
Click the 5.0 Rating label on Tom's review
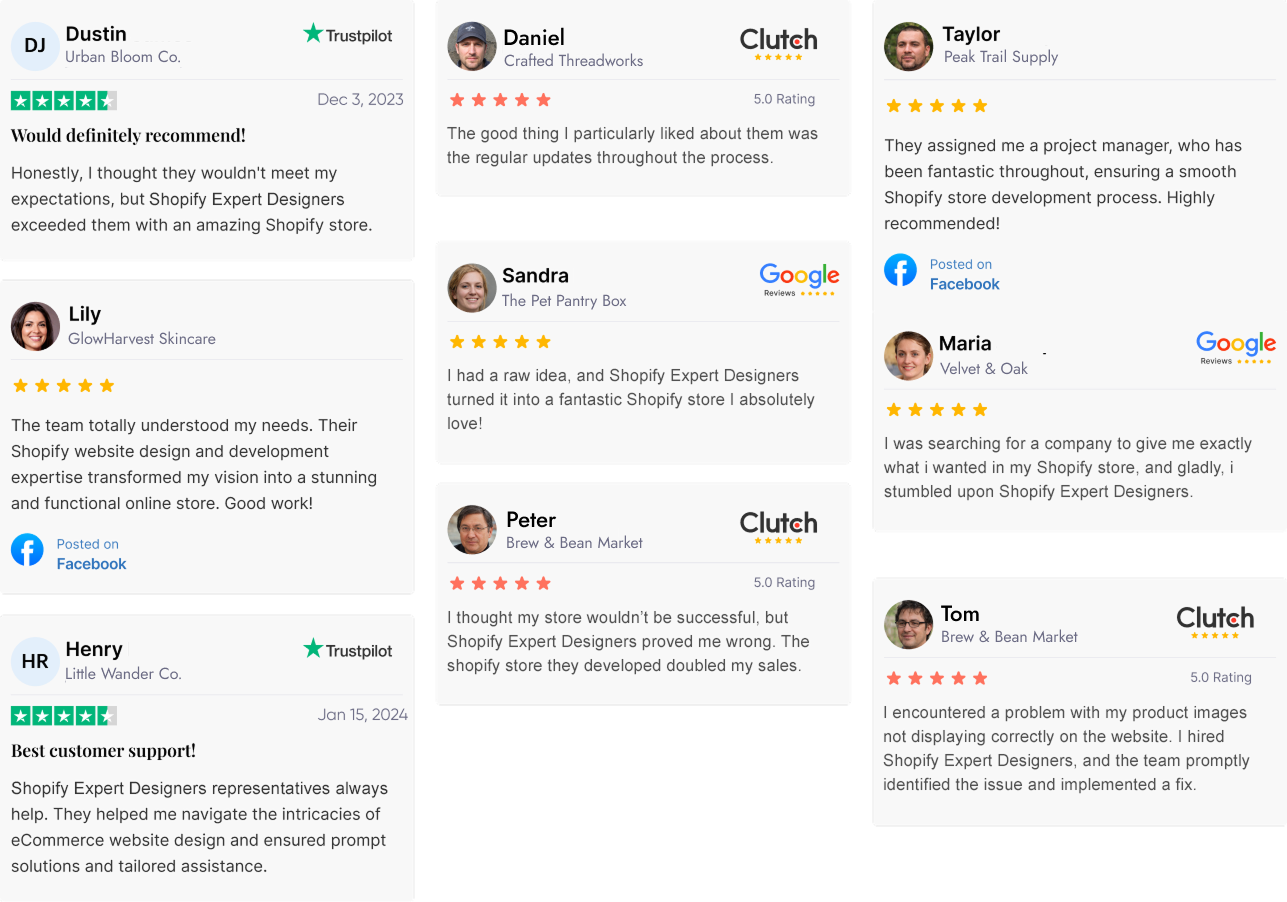click(1220, 677)
